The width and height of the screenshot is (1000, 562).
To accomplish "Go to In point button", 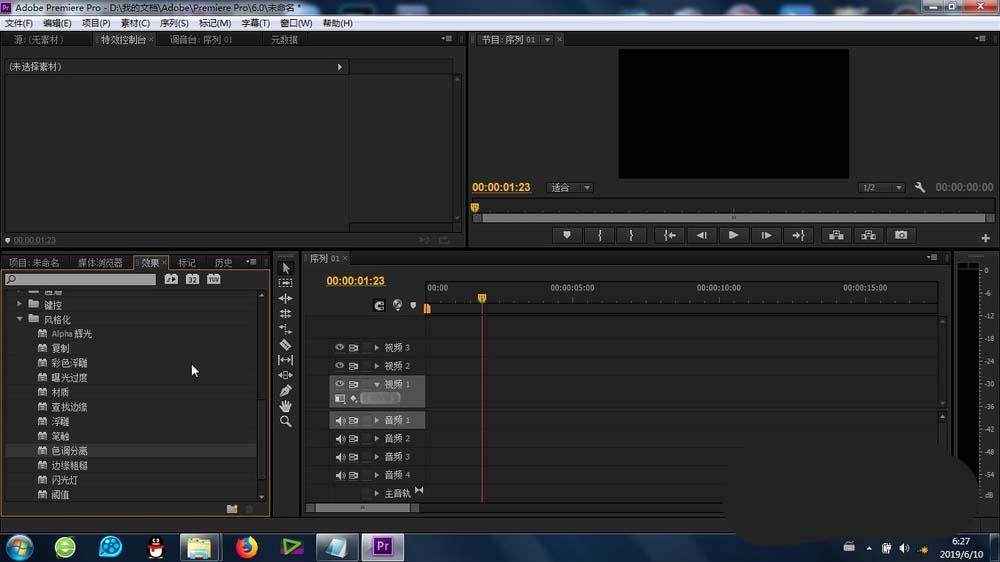I will pyautogui.click(x=670, y=235).
